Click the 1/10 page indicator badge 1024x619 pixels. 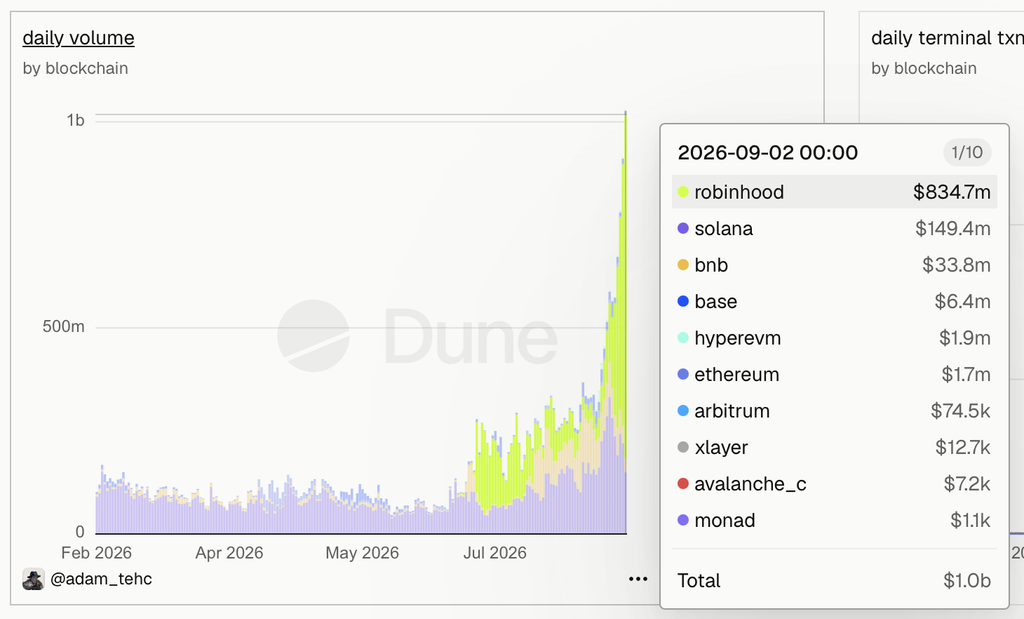(967, 152)
